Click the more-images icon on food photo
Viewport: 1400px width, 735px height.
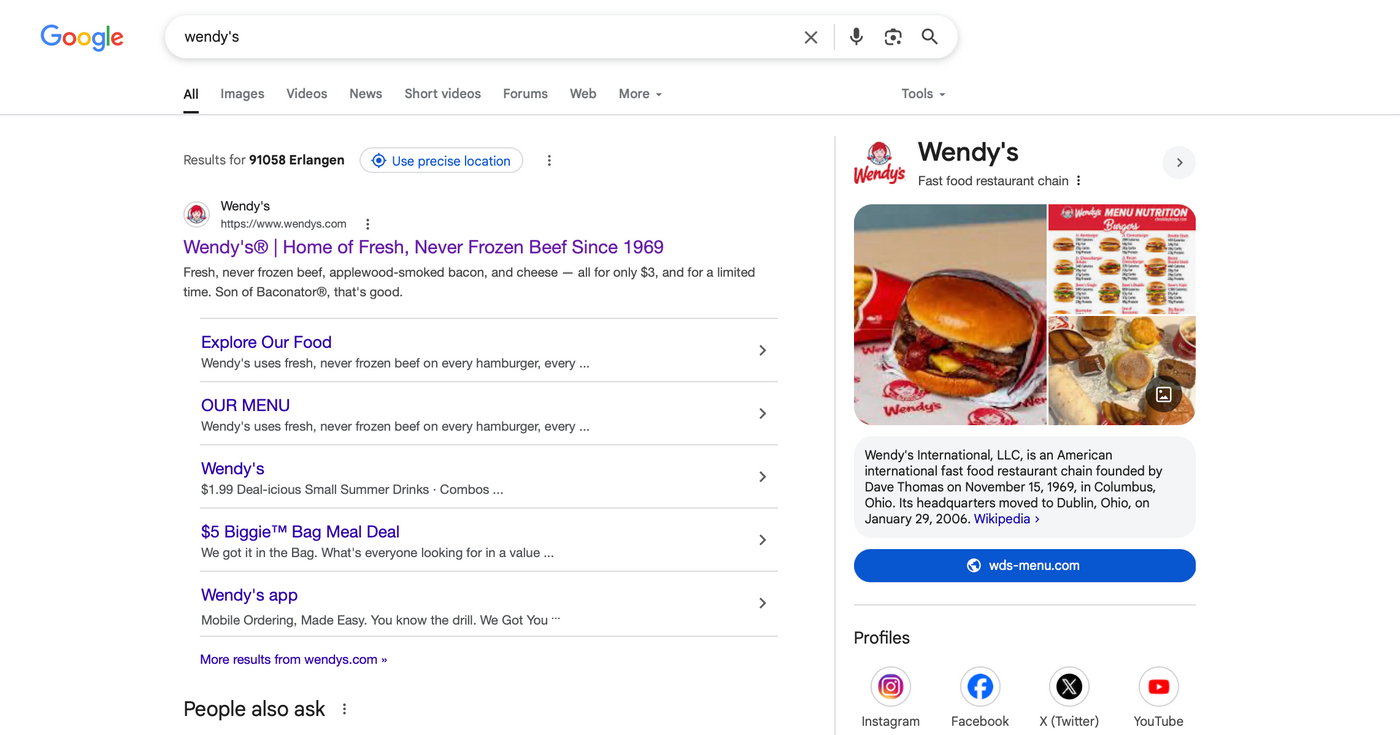[1164, 394]
